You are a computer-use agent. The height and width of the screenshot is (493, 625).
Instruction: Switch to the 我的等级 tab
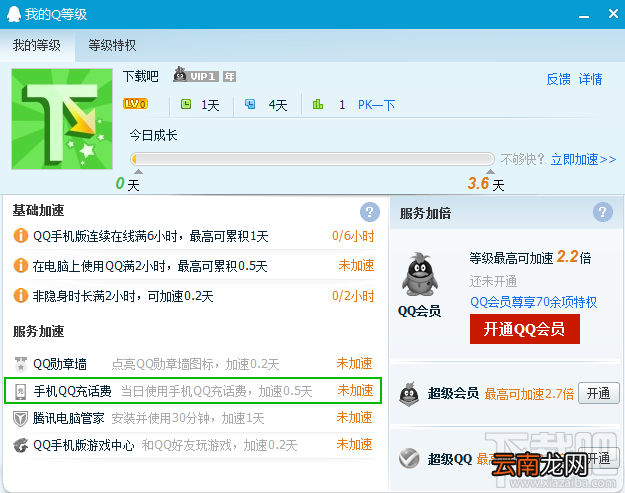[37, 45]
